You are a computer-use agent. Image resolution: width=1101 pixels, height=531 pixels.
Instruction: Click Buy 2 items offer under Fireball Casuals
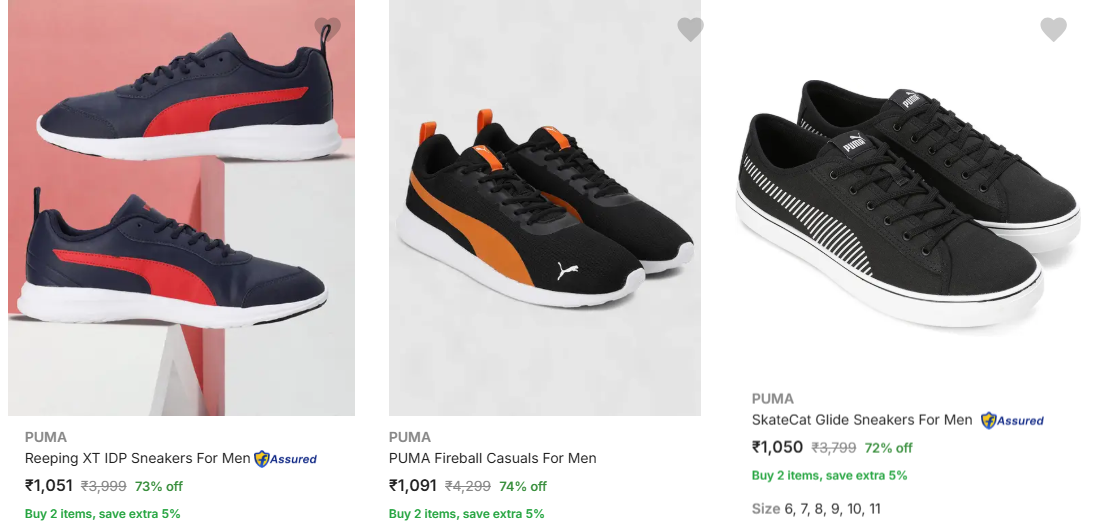pyautogui.click(x=466, y=514)
